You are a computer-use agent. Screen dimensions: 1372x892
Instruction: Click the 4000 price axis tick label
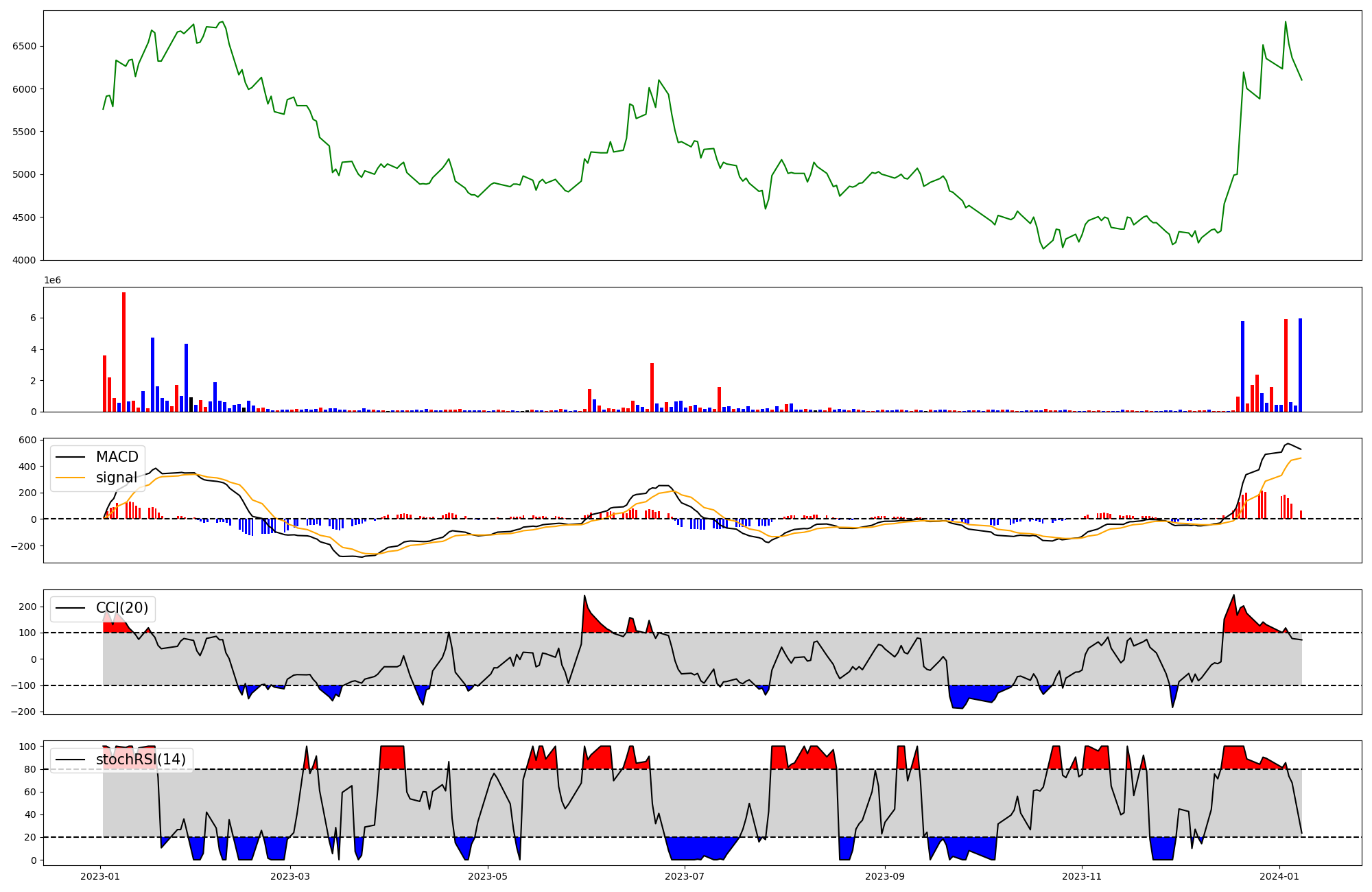[x=24, y=260]
